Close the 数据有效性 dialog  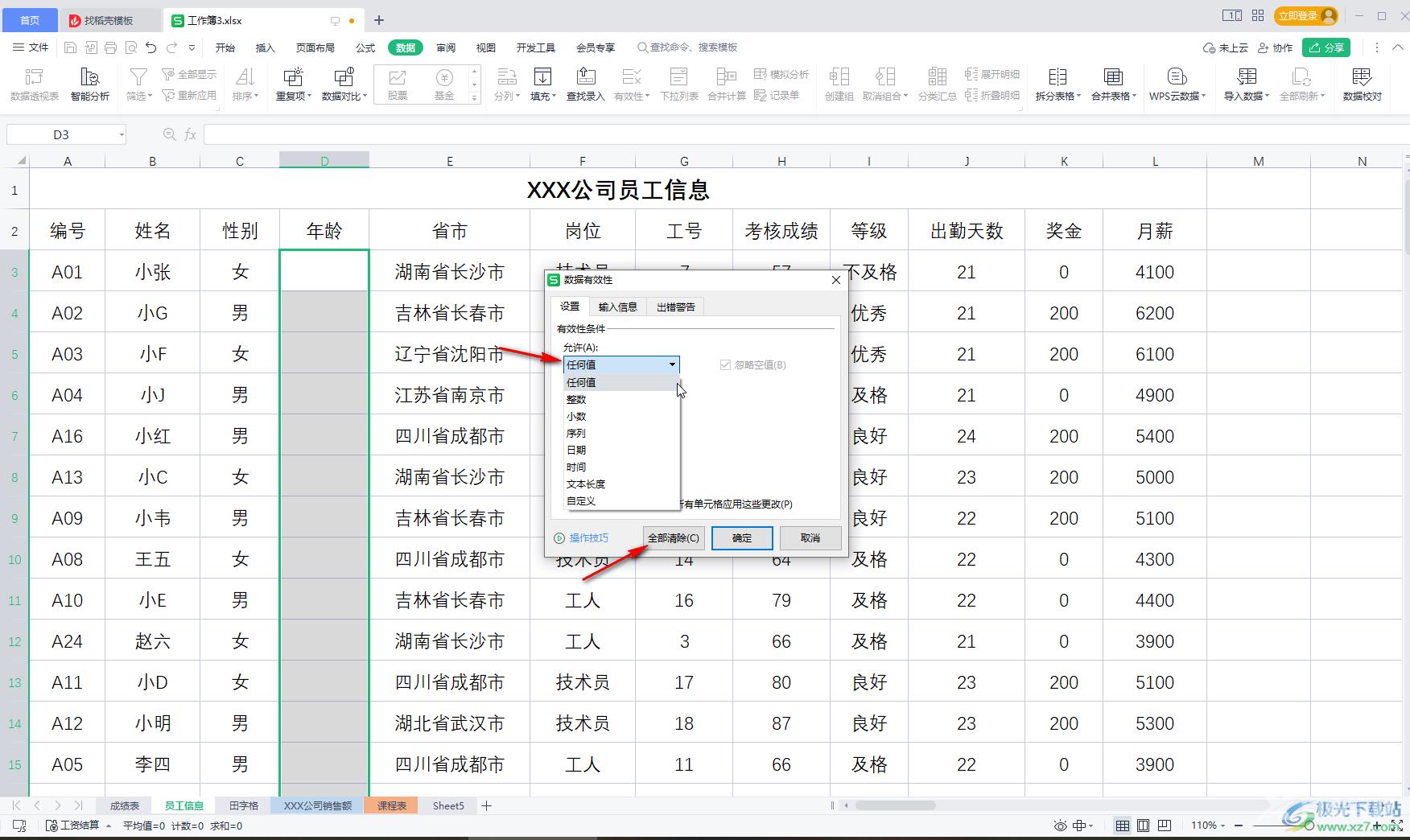coord(835,280)
